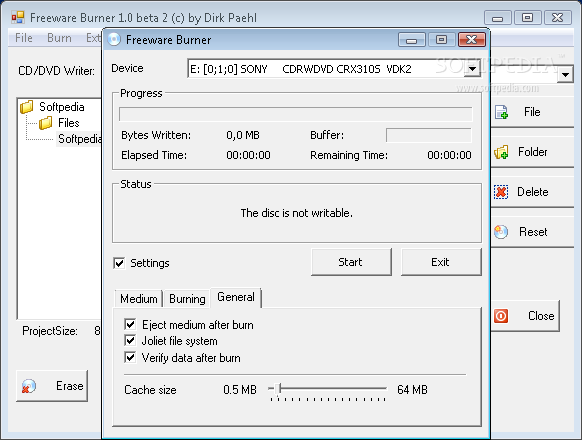
Task: Click the Delete button label
Action: (533, 192)
